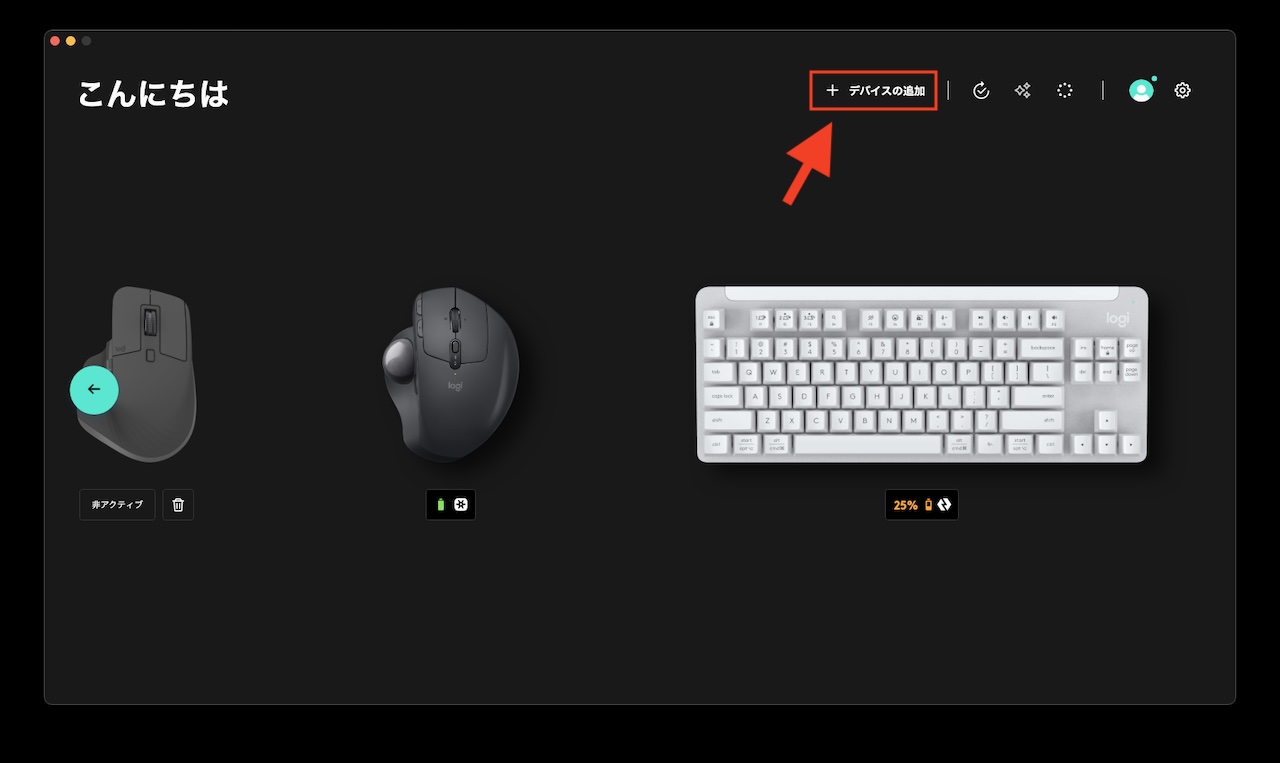The width and height of the screenshot is (1280, 763).
Task: Click the dotted circle ring icon
Action: [x=1065, y=91]
